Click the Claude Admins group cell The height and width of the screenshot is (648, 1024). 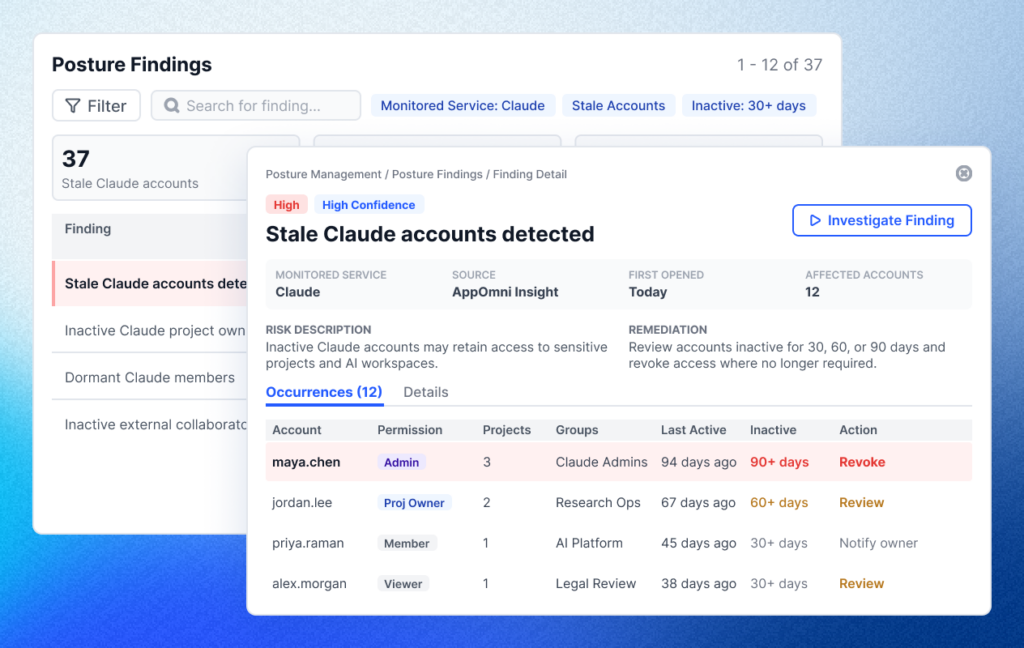pyautogui.click(x=601, y=462)
